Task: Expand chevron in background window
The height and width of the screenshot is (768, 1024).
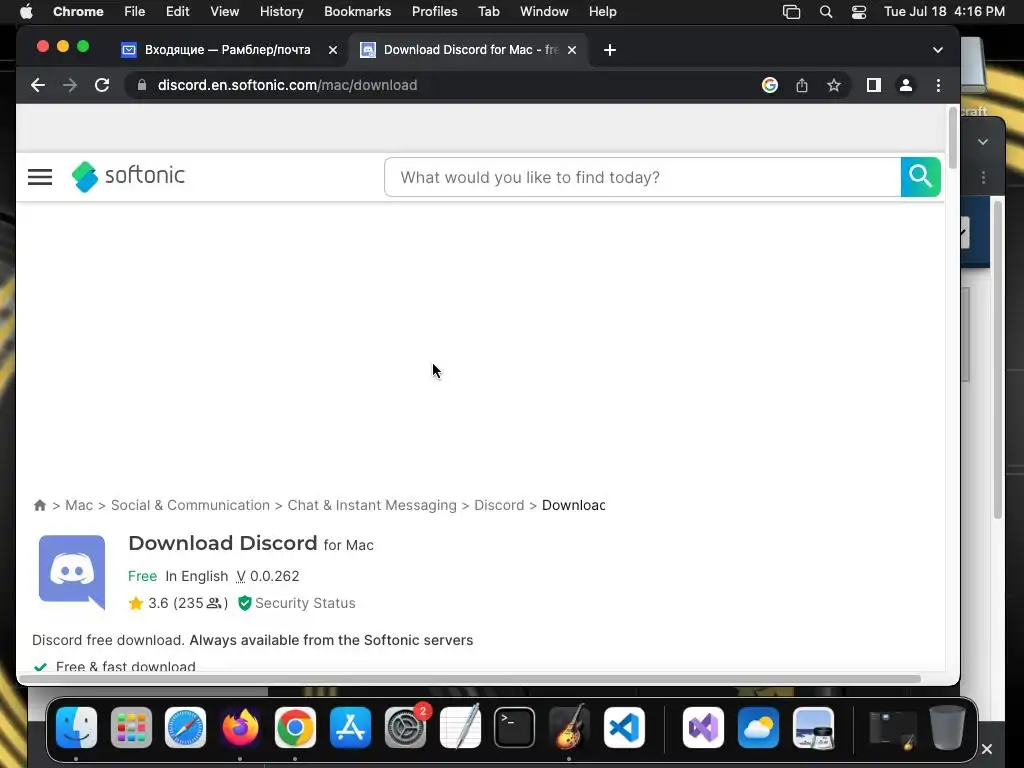Action: [983, 142]
